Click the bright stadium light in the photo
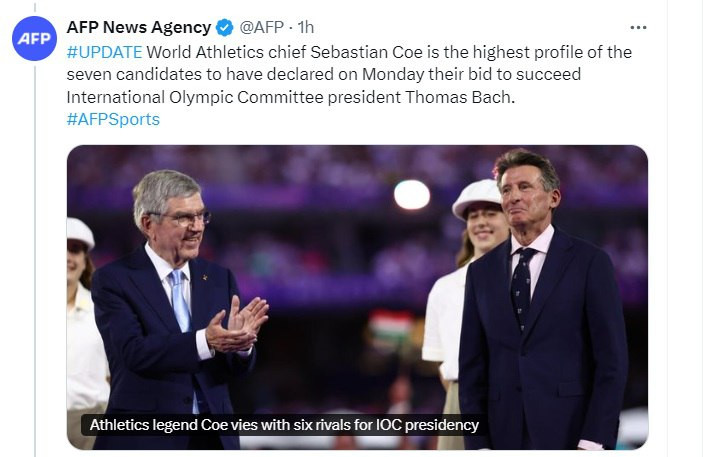703x457 pixels. [x=411, y=194]
